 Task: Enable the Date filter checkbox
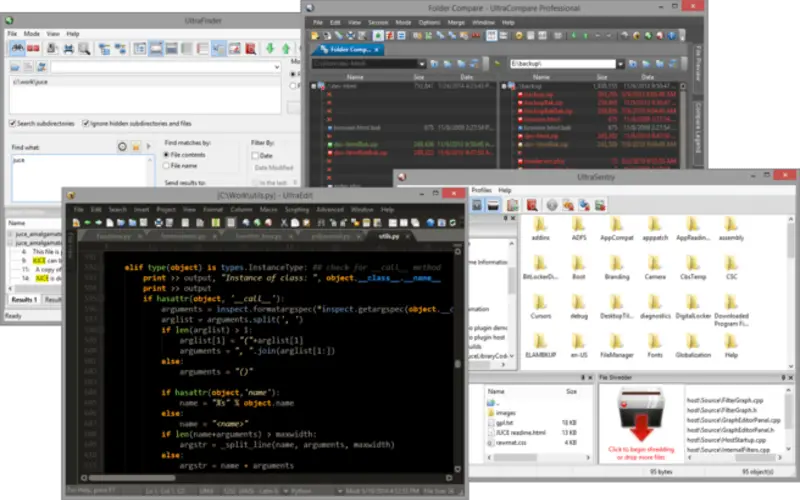(255, 156)
